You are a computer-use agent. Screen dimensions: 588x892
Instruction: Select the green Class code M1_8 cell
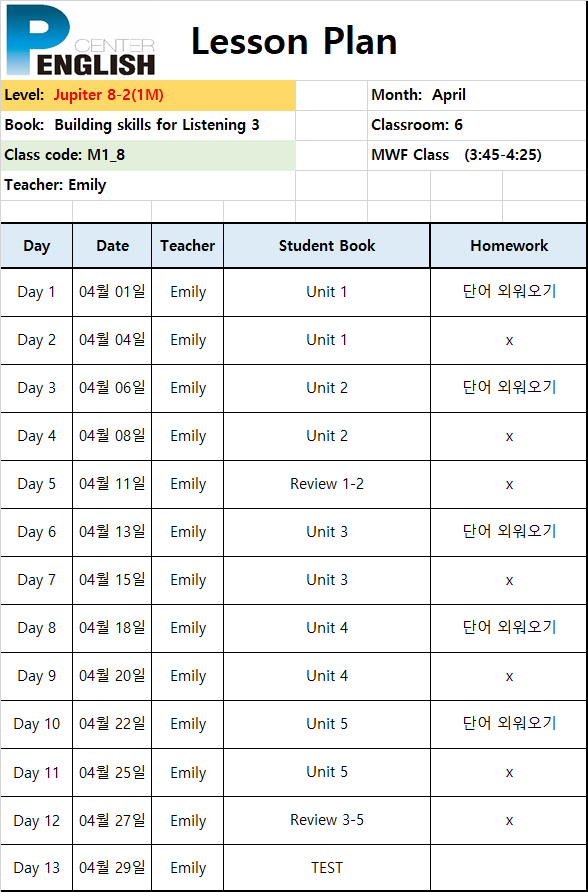[148, 155]
